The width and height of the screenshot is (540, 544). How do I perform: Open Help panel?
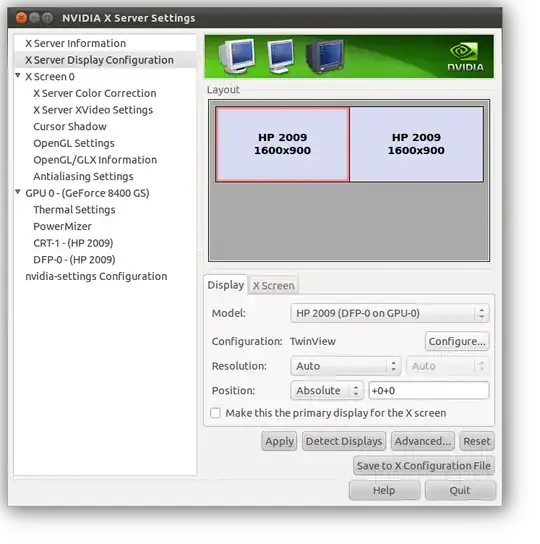click(384, 491)
